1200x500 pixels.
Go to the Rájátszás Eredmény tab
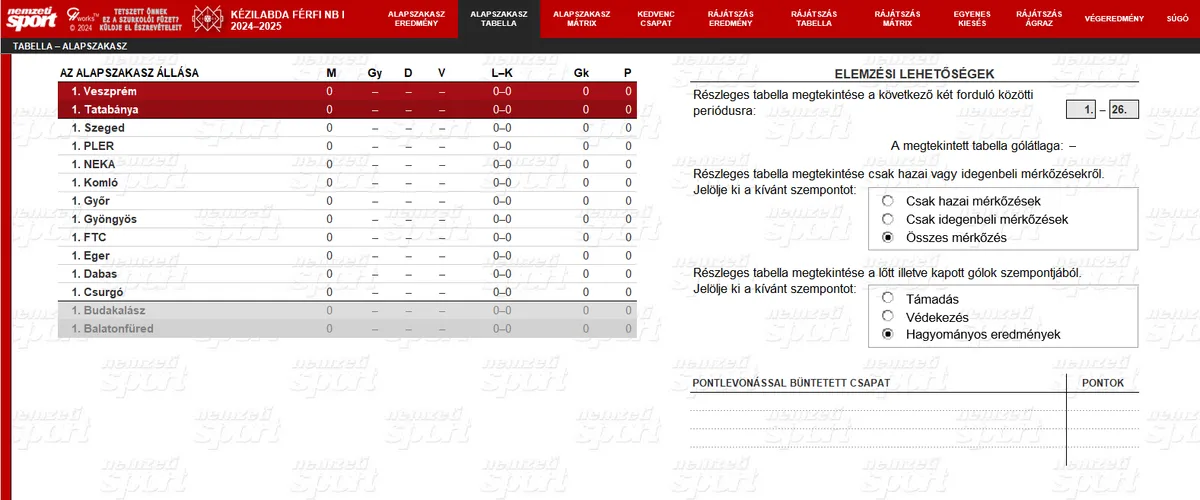pos(731,19)
